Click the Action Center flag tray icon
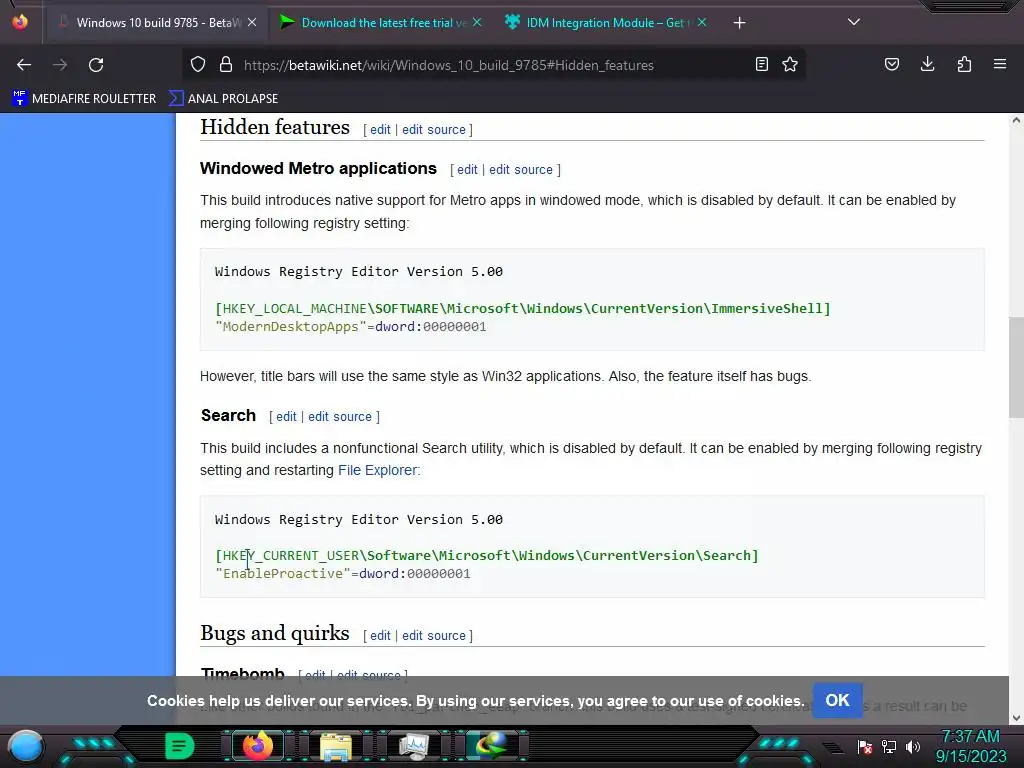 pos(865,747)
